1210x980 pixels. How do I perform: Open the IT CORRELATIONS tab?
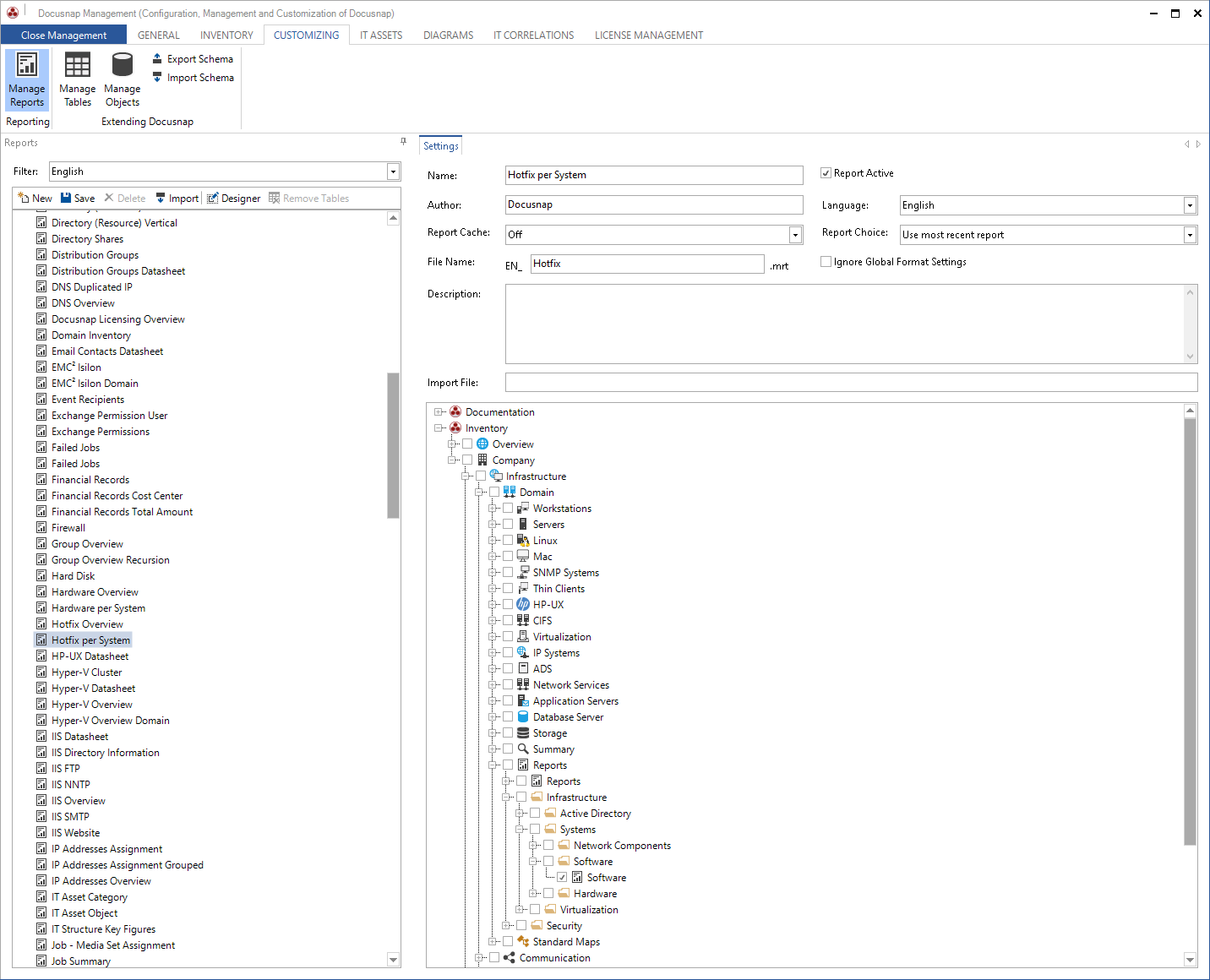click(x=534, y=35)
